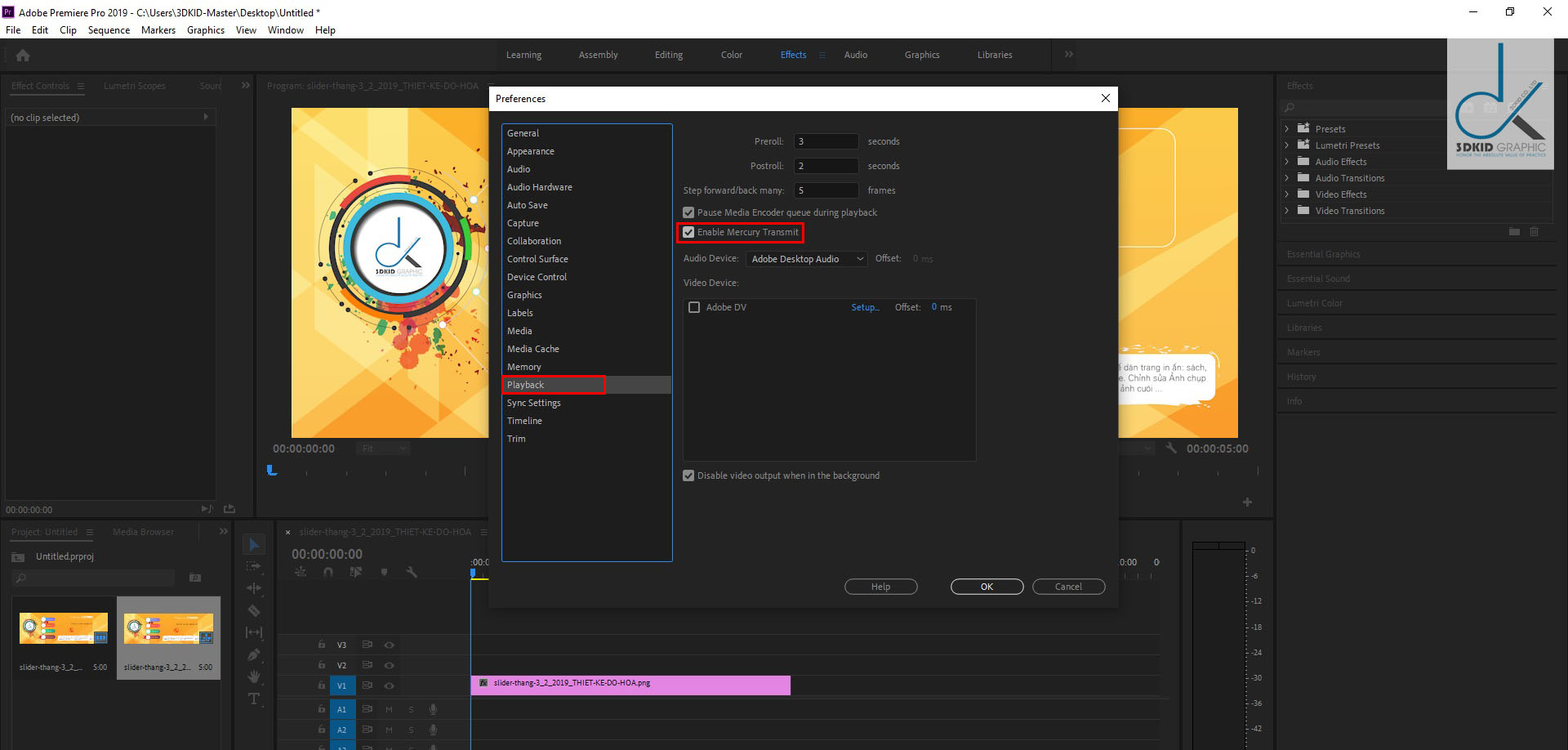Viewport: 1568px width, 750px height.
Task: Expand the Video Transitions folder
Action: [x=1287, y=211]
